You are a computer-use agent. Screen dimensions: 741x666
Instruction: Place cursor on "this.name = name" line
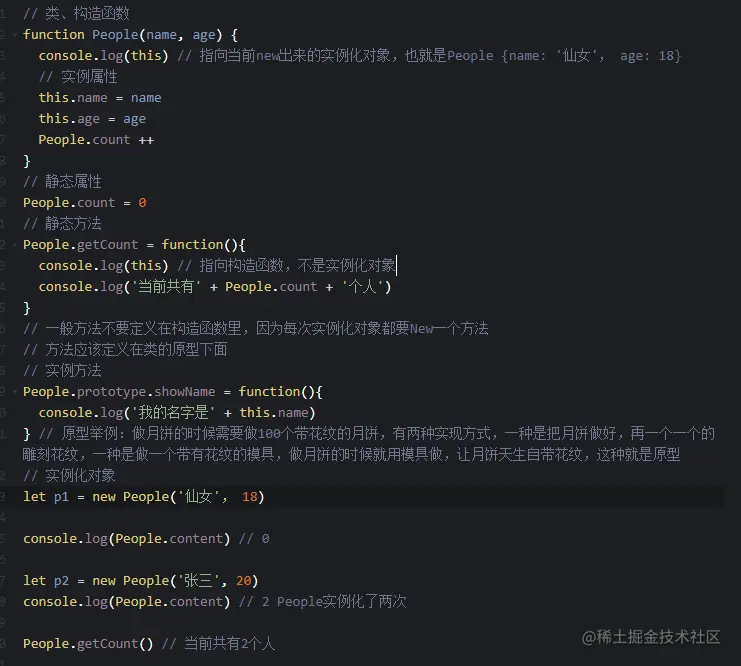[x=99, y=97]
